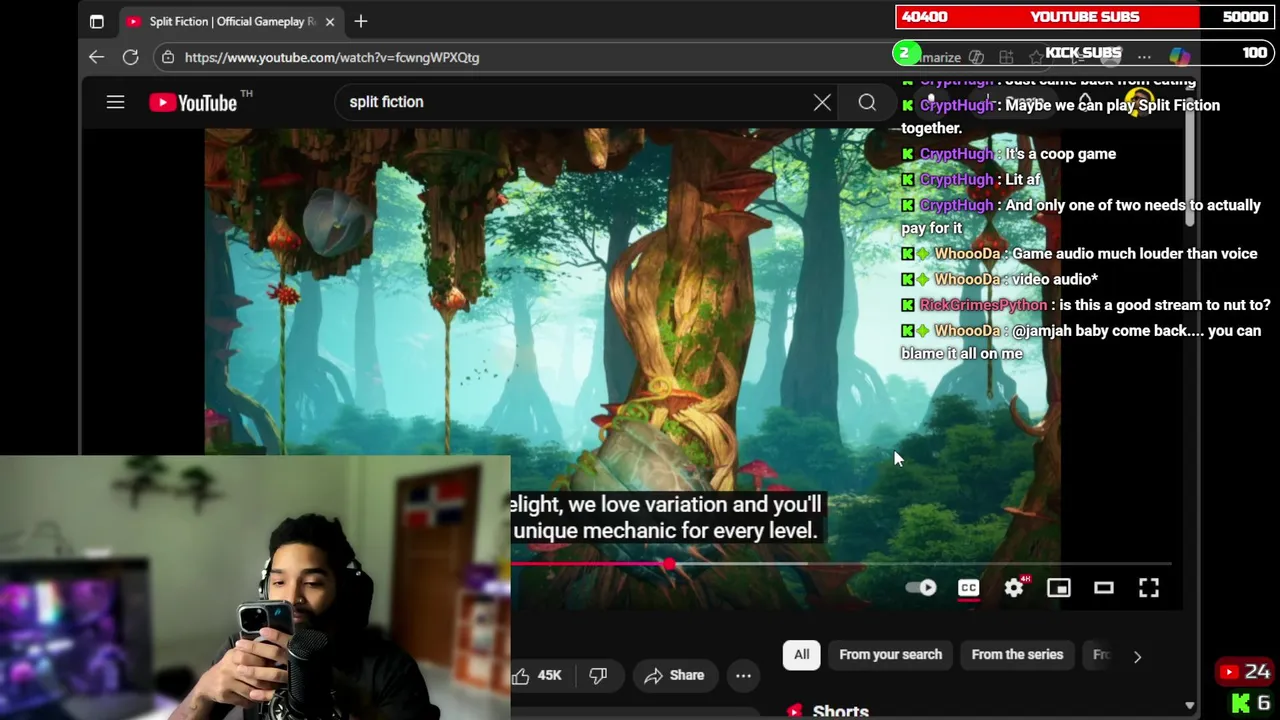Viewport: 1280px width, 720px height.
Task: Open the Copilot sidebar icon
Action: [x=1180, y=57]
